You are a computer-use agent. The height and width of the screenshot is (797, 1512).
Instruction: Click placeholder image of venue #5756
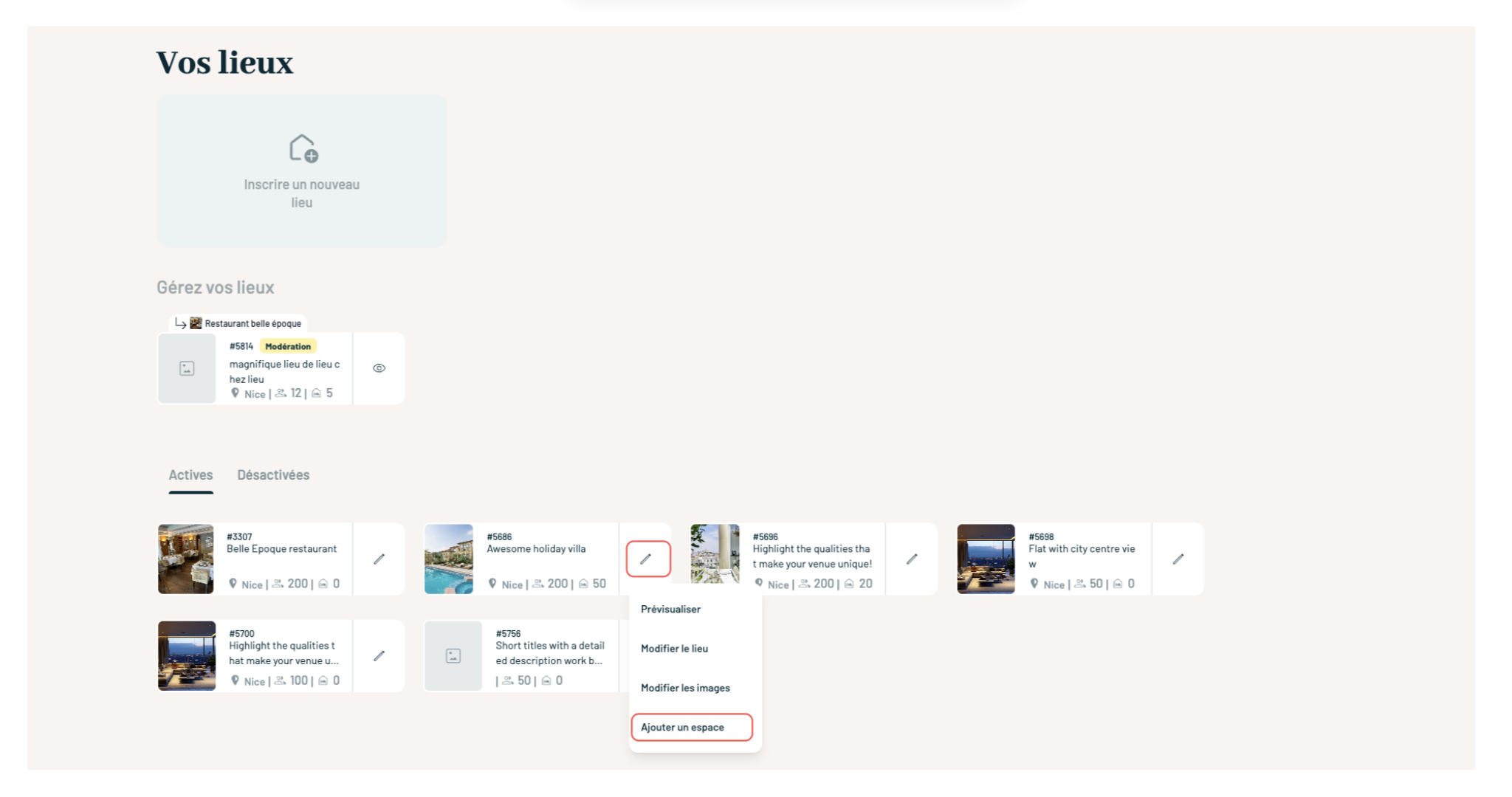[453, 656]
